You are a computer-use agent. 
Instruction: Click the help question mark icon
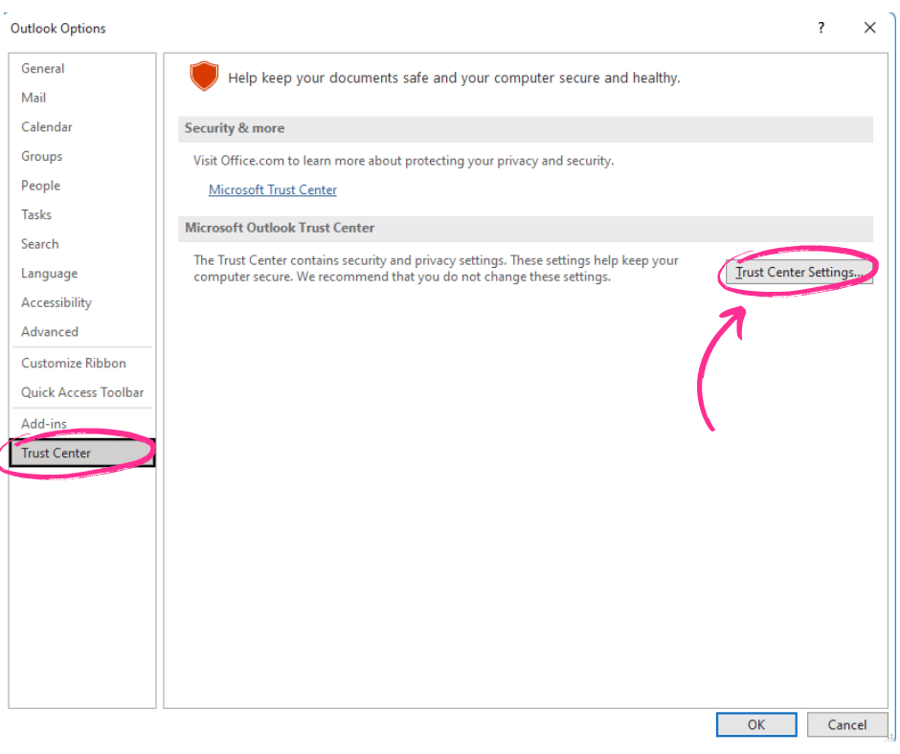(820, 27)
